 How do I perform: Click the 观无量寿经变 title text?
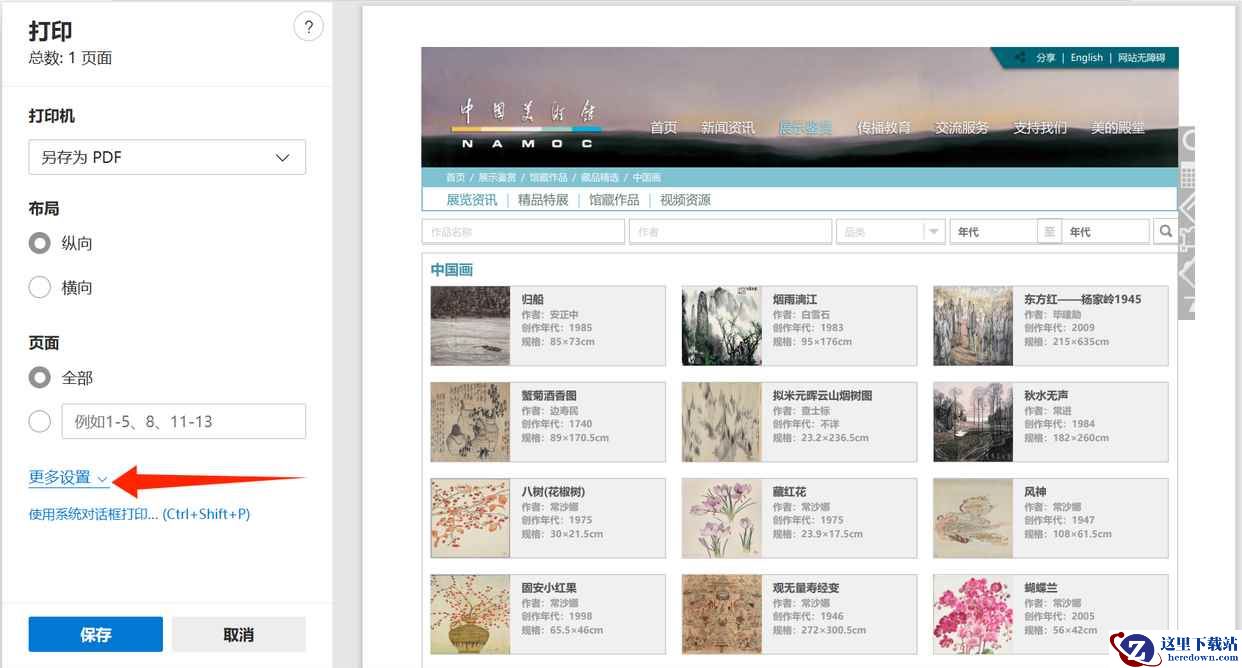(x=806, y=587)
